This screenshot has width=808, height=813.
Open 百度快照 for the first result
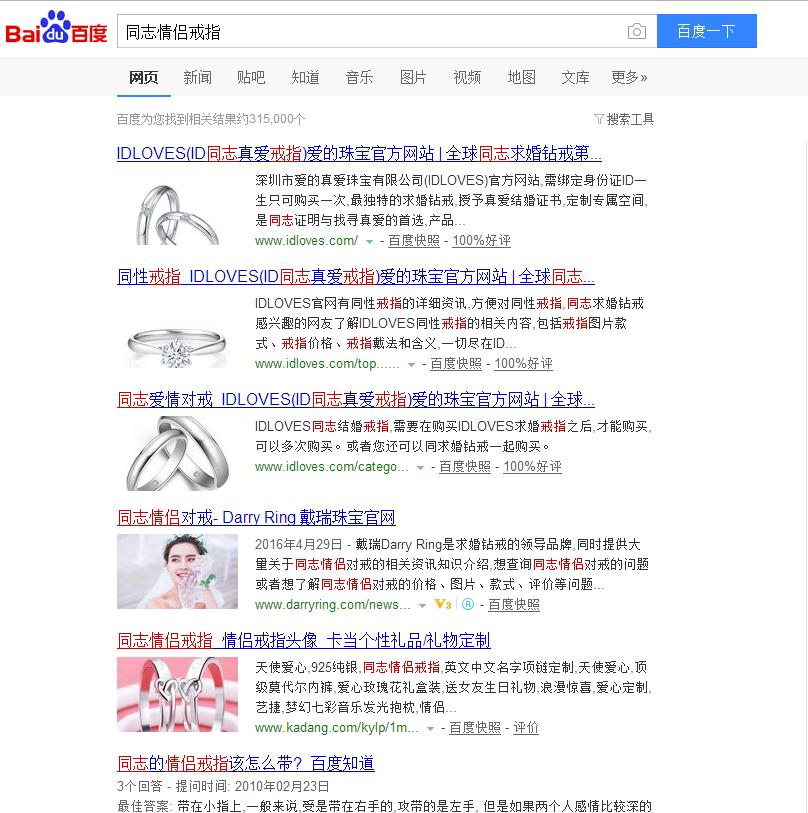(x=413, y=241)
